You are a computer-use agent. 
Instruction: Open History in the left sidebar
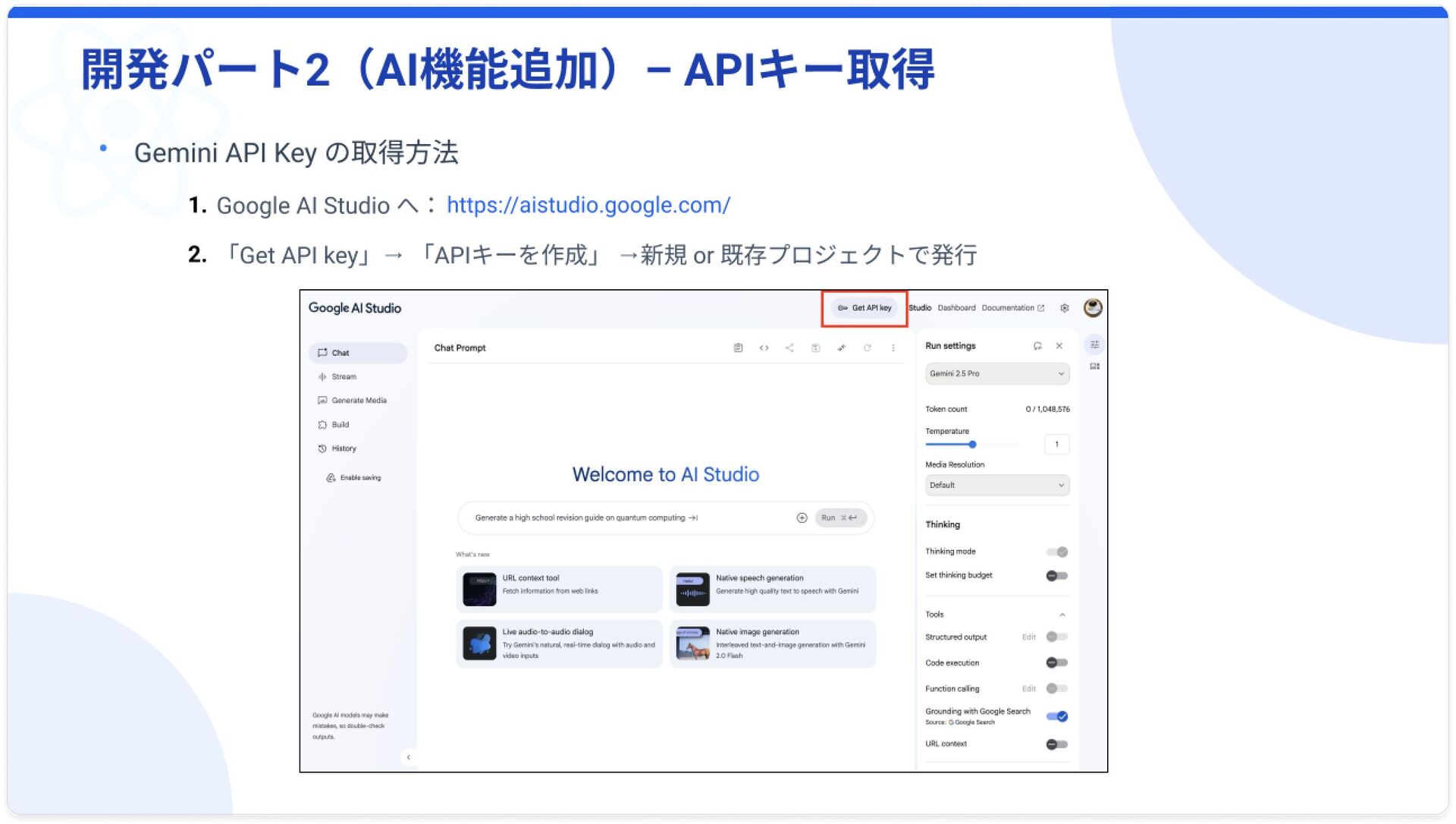click(358, 448)
